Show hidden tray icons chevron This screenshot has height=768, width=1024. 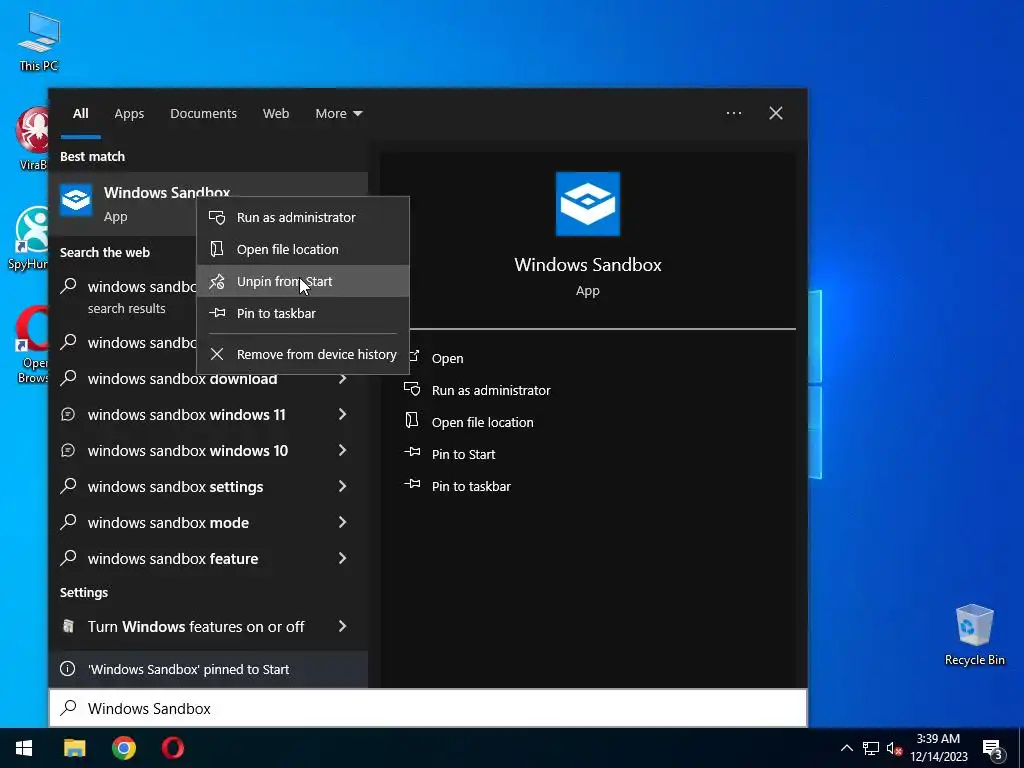click(x=846, y=748)
